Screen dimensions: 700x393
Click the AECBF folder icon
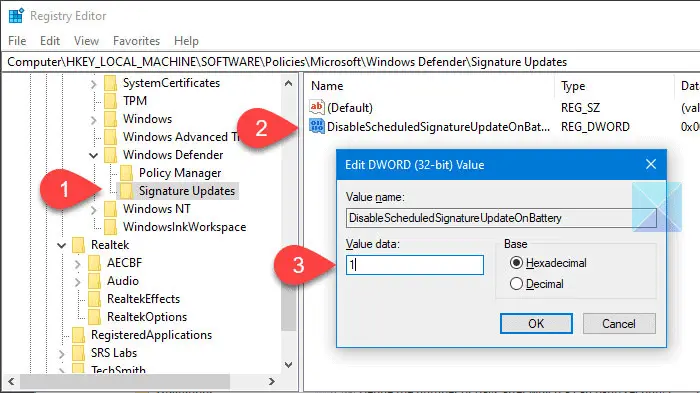(x=94, y=263)
